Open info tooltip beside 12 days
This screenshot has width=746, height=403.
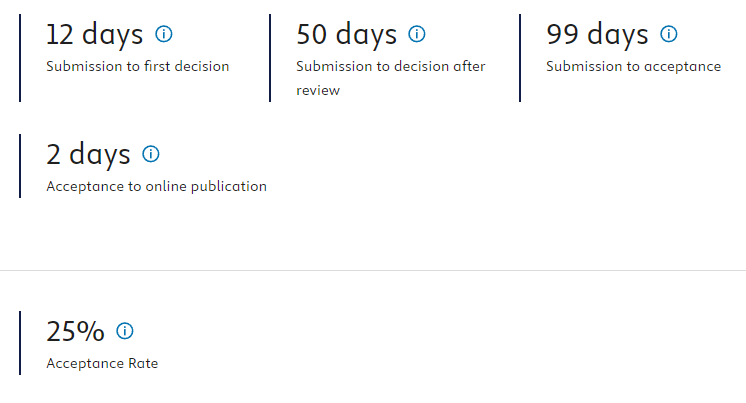coord(164,34)
